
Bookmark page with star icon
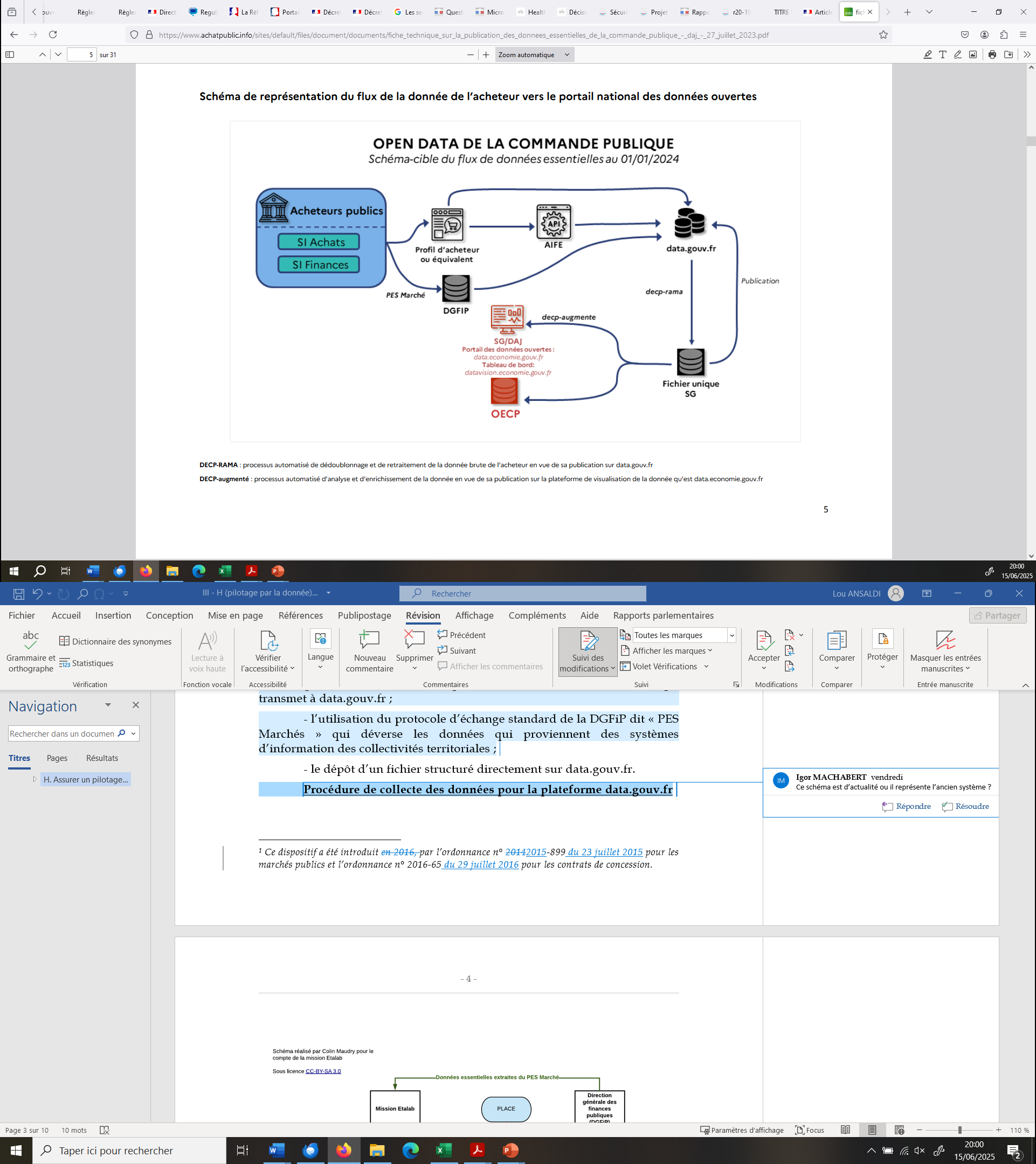pos(883,34)
